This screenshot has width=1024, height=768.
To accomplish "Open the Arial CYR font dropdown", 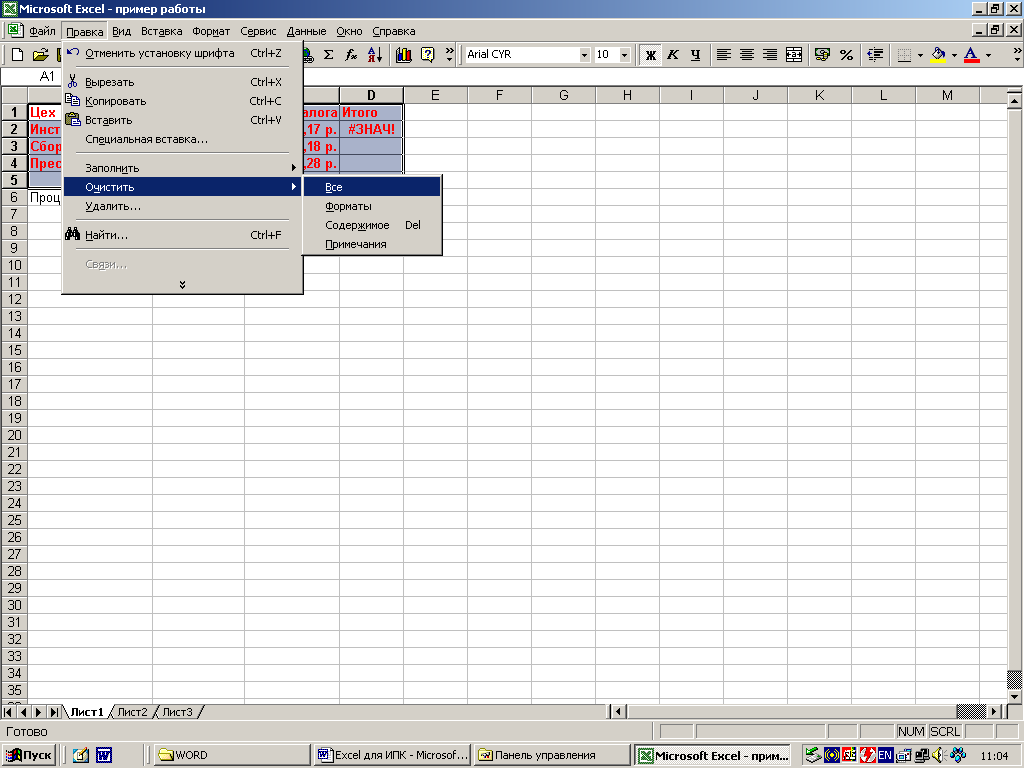I will click(584, 55).
